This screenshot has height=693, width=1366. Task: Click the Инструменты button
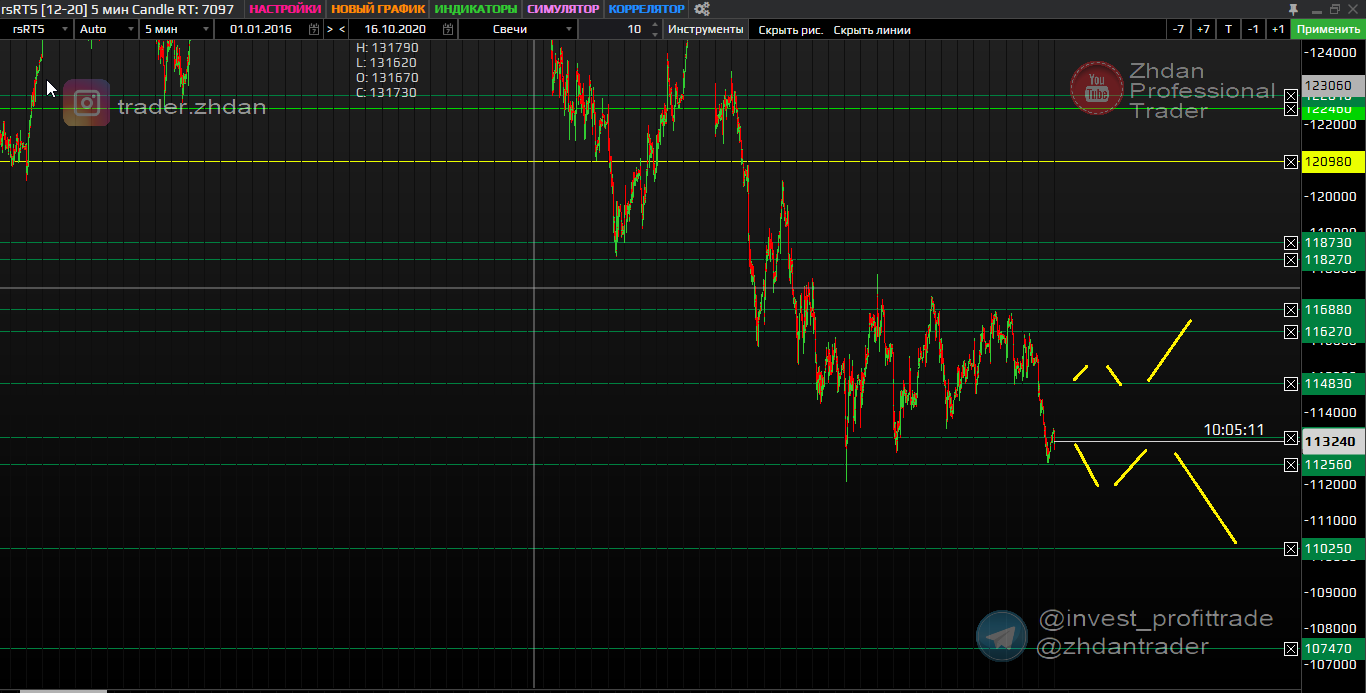point(706,29)
